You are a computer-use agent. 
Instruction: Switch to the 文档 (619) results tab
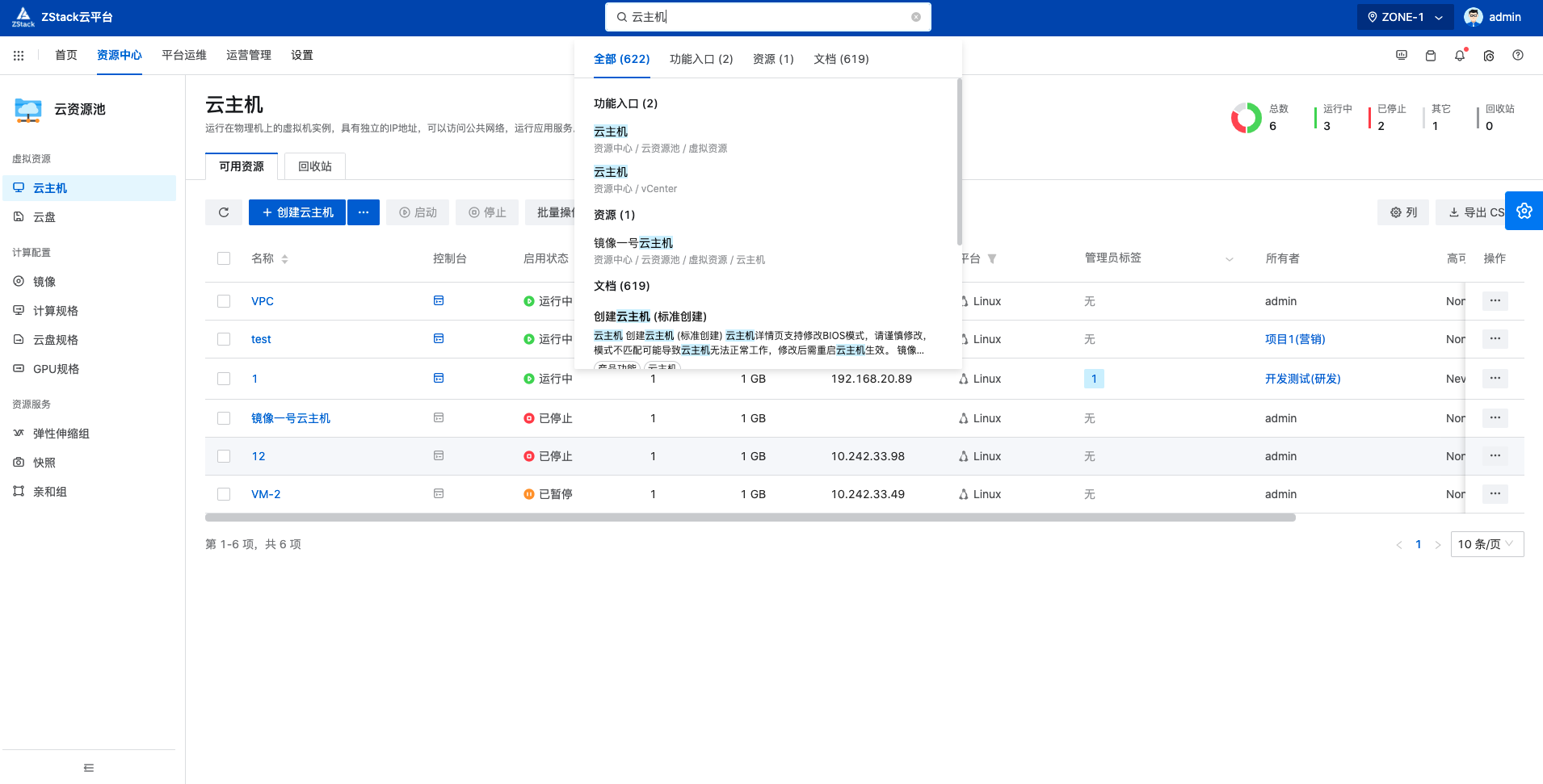[x=841, y=59]
